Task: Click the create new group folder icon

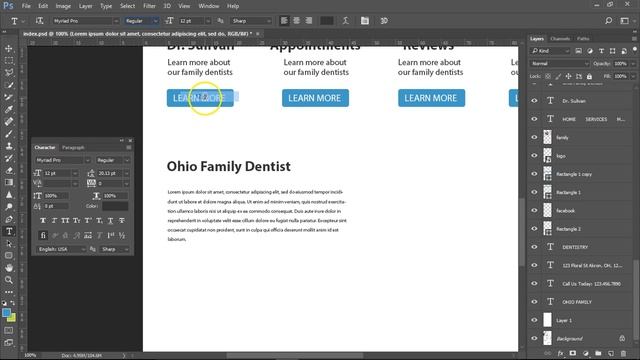Action: (x=598, y=353)
